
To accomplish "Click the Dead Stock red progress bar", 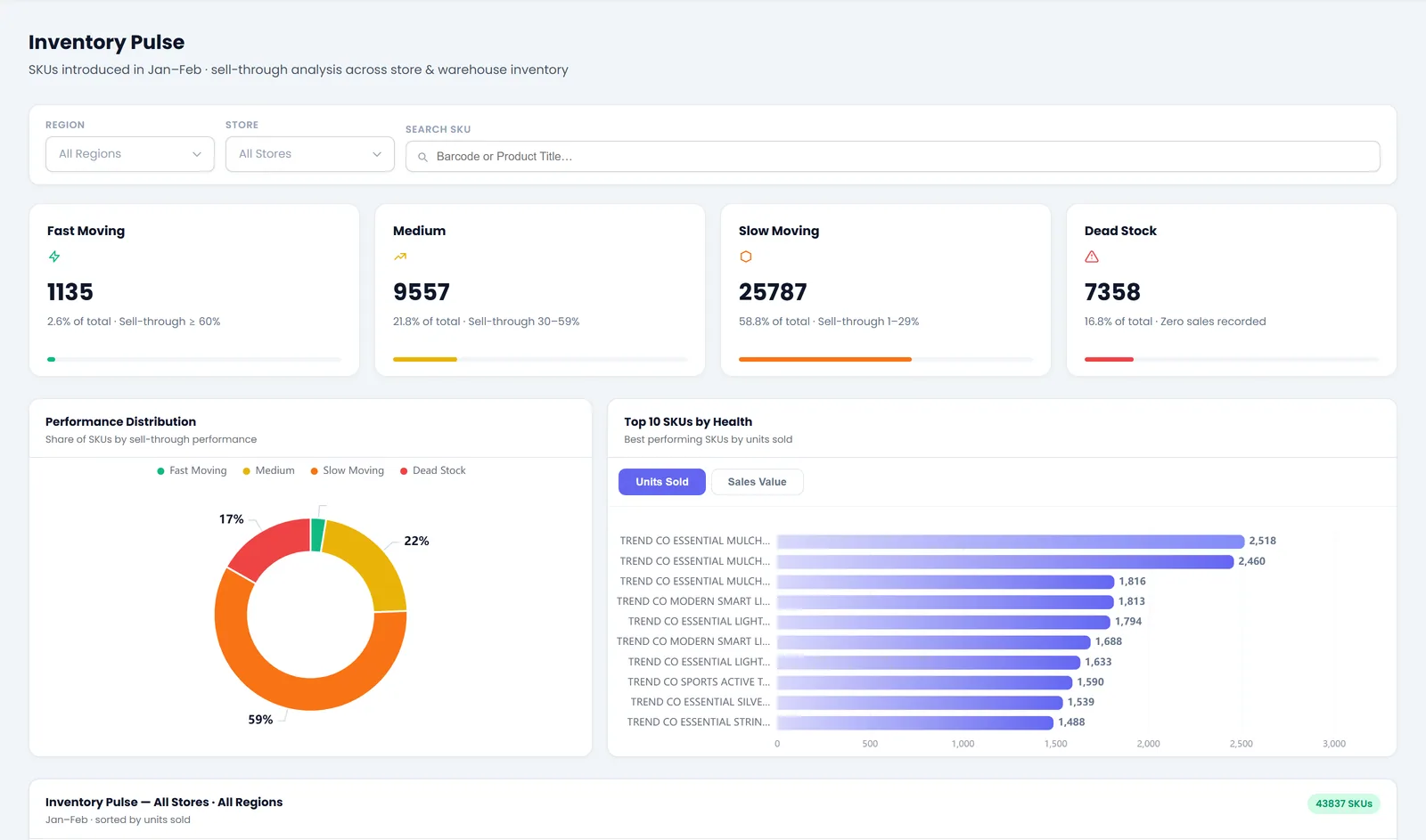I will [1109, 359].
